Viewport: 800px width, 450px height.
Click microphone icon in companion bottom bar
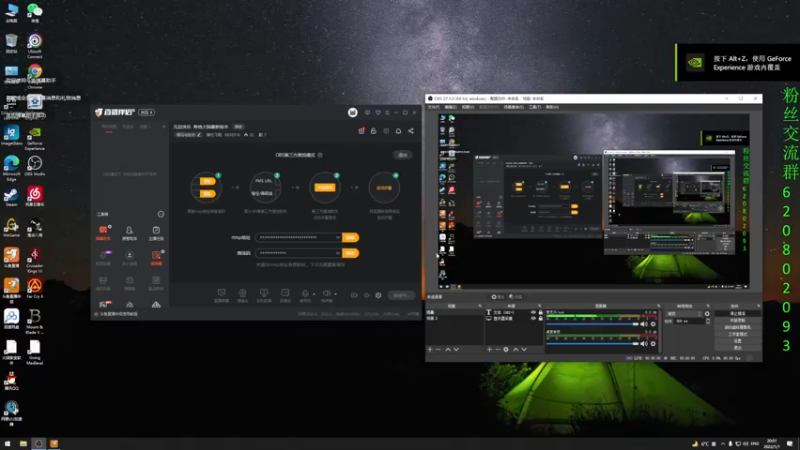(305, 293)
